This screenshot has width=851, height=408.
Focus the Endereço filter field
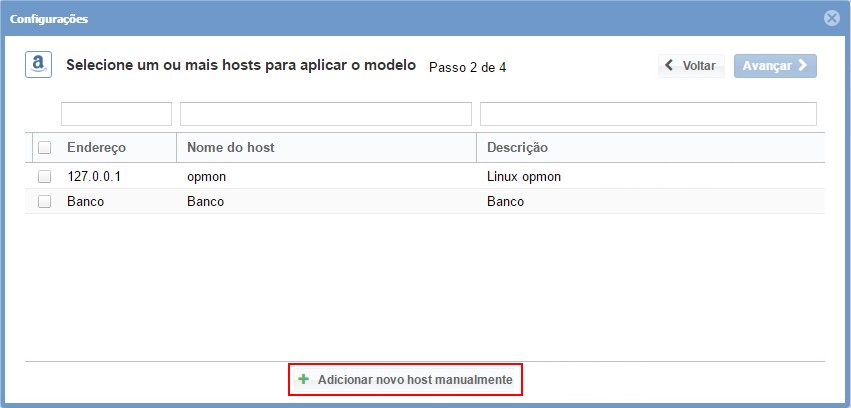pos(116,114)
